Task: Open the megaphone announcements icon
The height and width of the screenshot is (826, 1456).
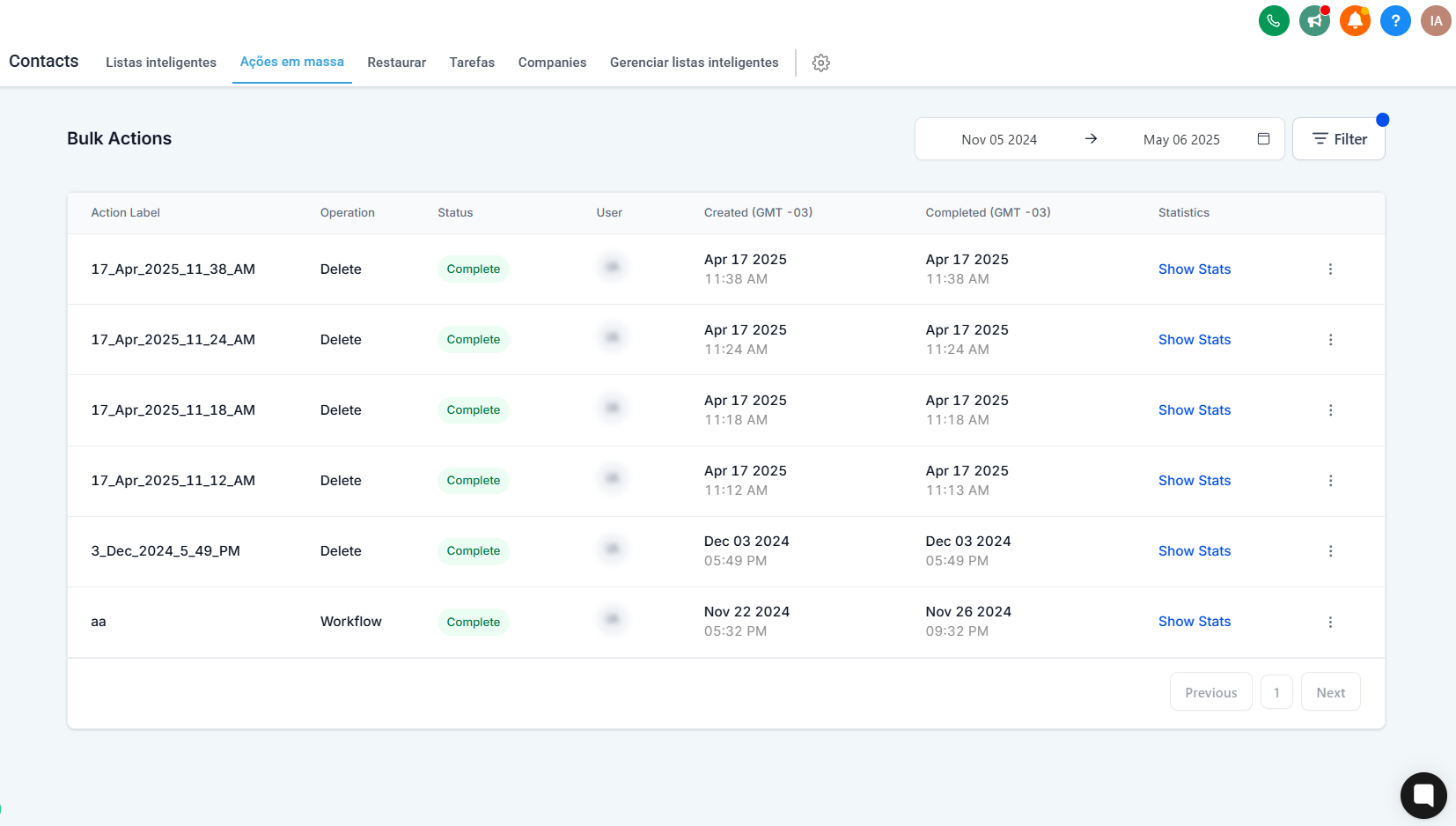Action: 1314,20
